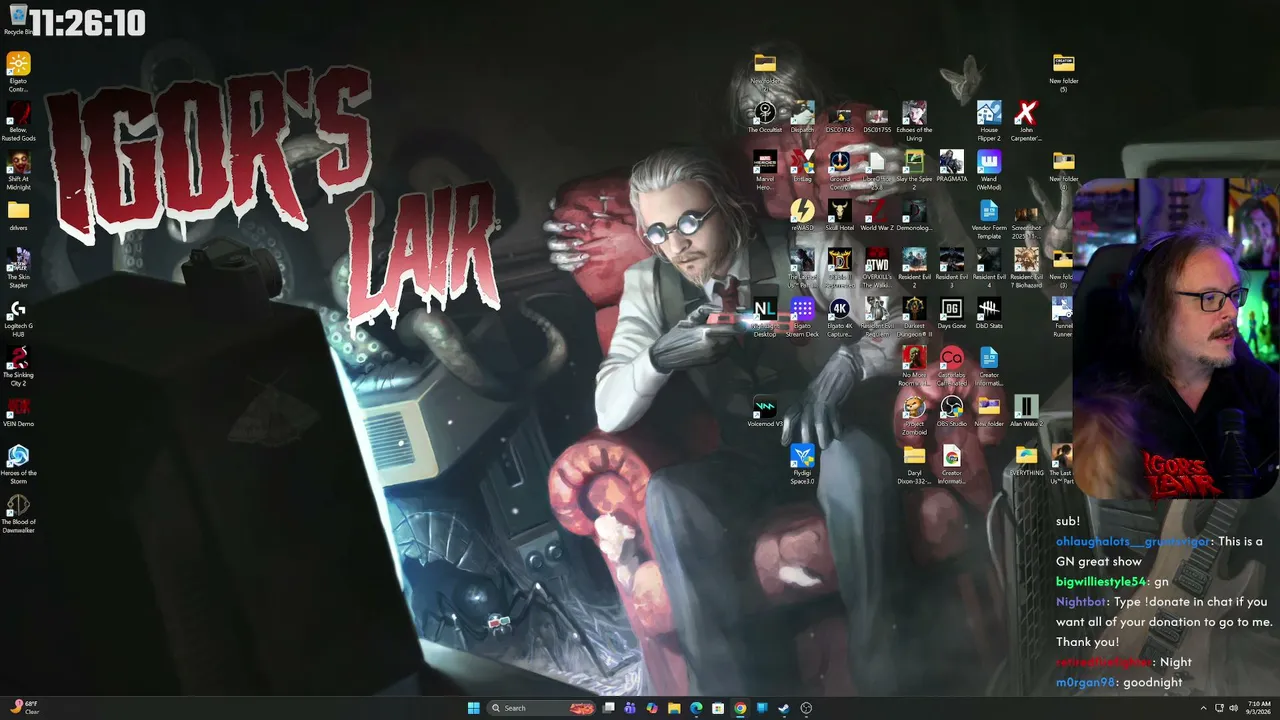The width and height of the screenshot is (1280, 720).
Task: Launch Casterlabs Caffeinated app
Action: pyautogui.click(x=951, y=366)
